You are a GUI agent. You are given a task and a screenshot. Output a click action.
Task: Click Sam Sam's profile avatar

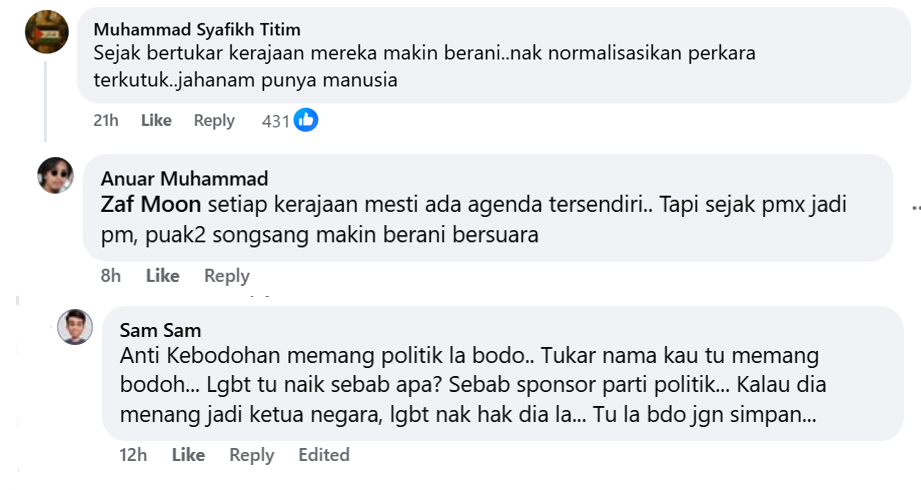pyautogui.click(x=75, y=327)
